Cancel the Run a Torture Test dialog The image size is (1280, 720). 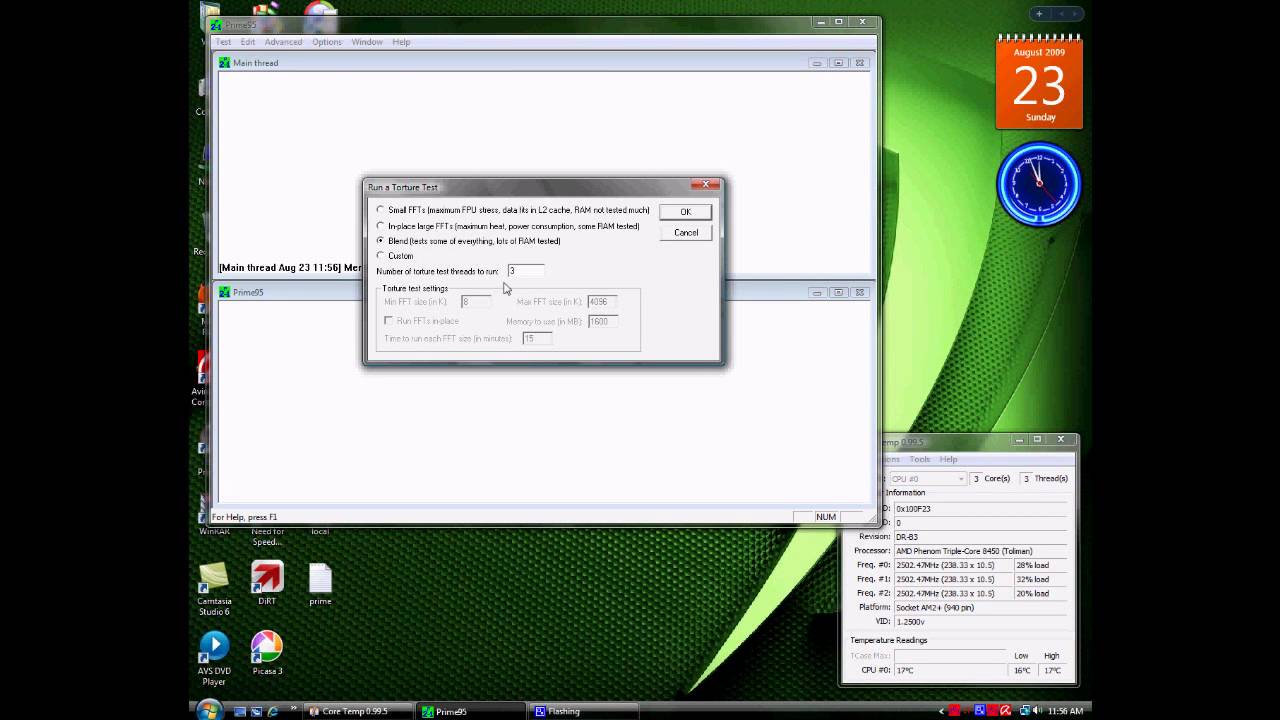tap(685, 232)
